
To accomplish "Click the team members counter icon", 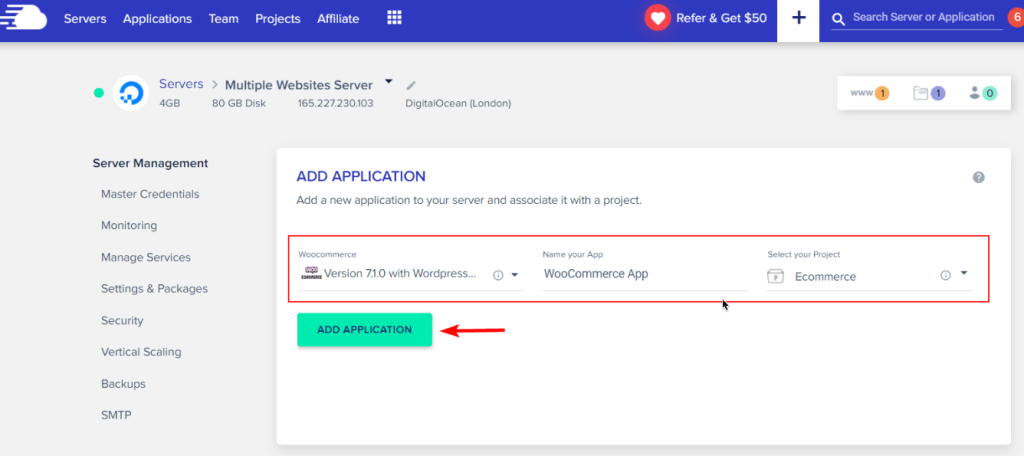I will (983, 93).
